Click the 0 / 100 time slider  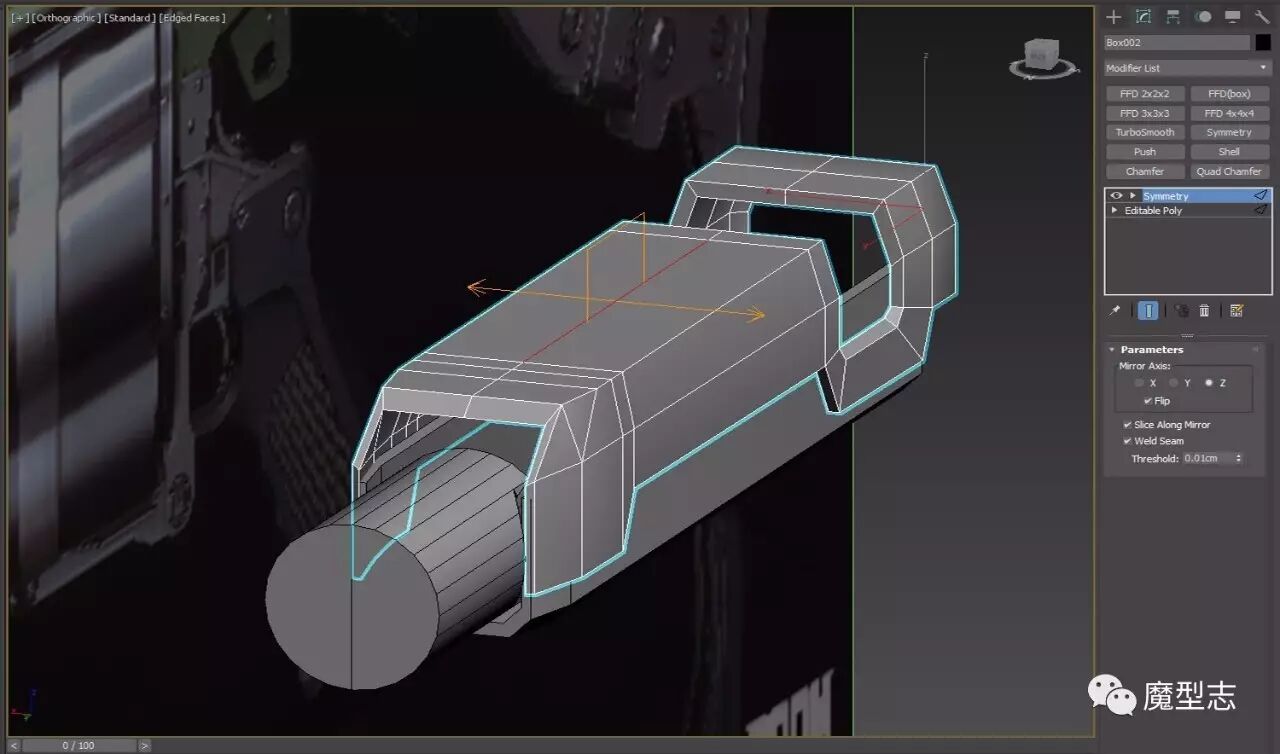pos(79,745)
